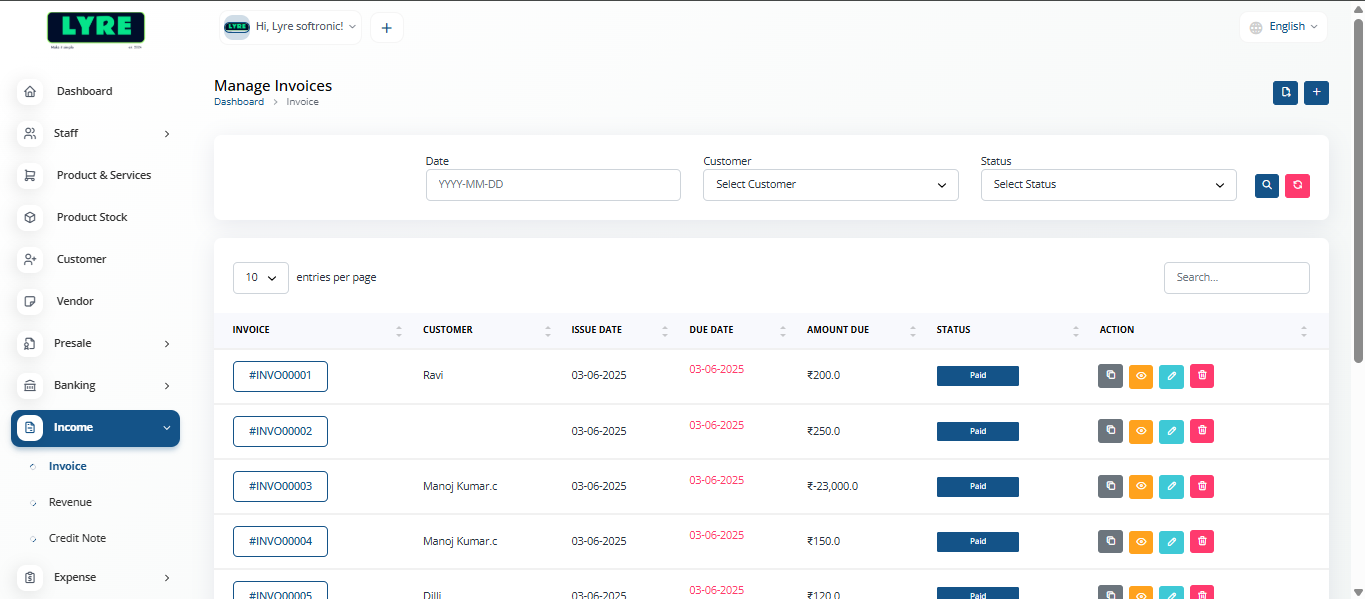
Task: Delete invoice #INVO00003 with trash icon
Action: [1202, 486]
